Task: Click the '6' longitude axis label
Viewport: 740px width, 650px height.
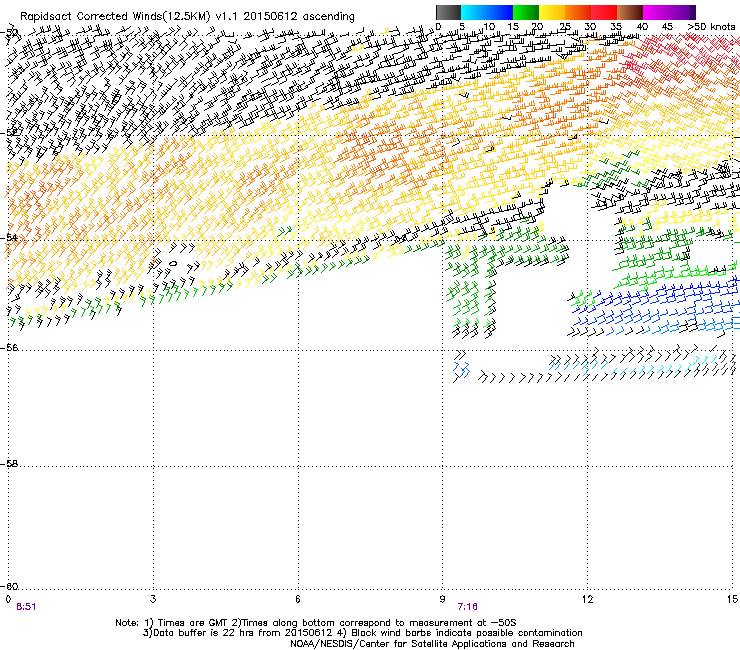Action: point(298,599)
